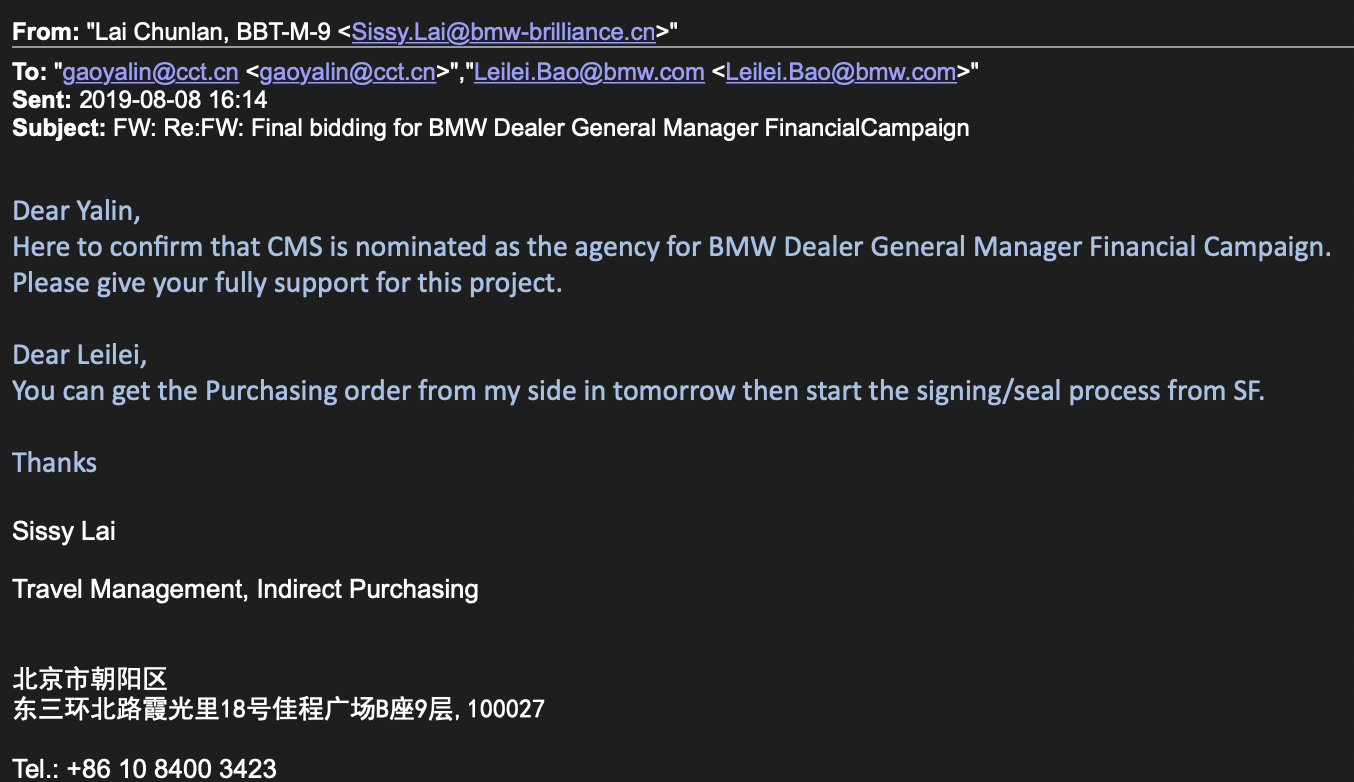Click the "To:" header label
This screenshot has height=782, width=1354.
coord(31,72)
